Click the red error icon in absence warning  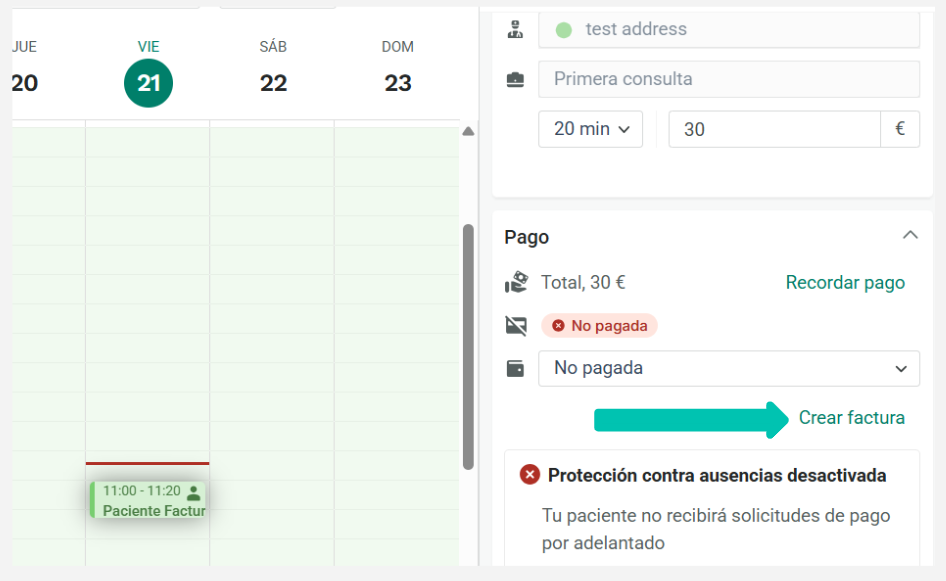pyautogui.click(x=530, y=474)
